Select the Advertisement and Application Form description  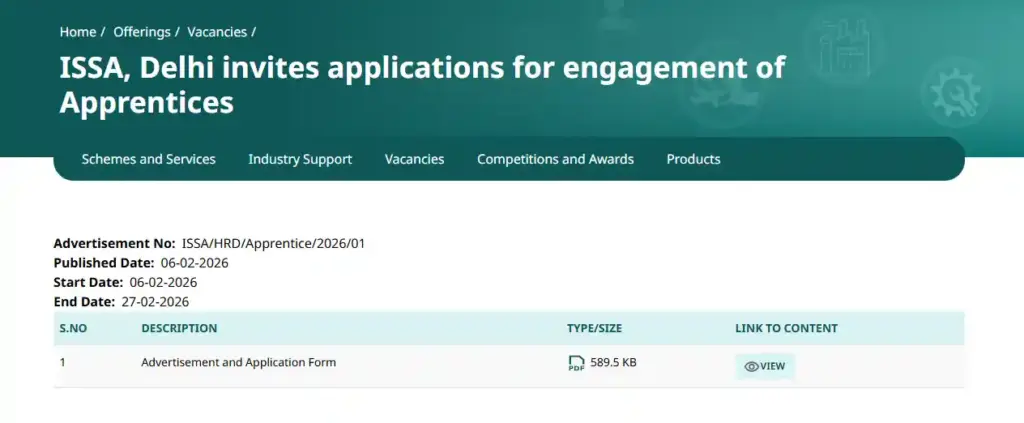(x=238, y=362)
